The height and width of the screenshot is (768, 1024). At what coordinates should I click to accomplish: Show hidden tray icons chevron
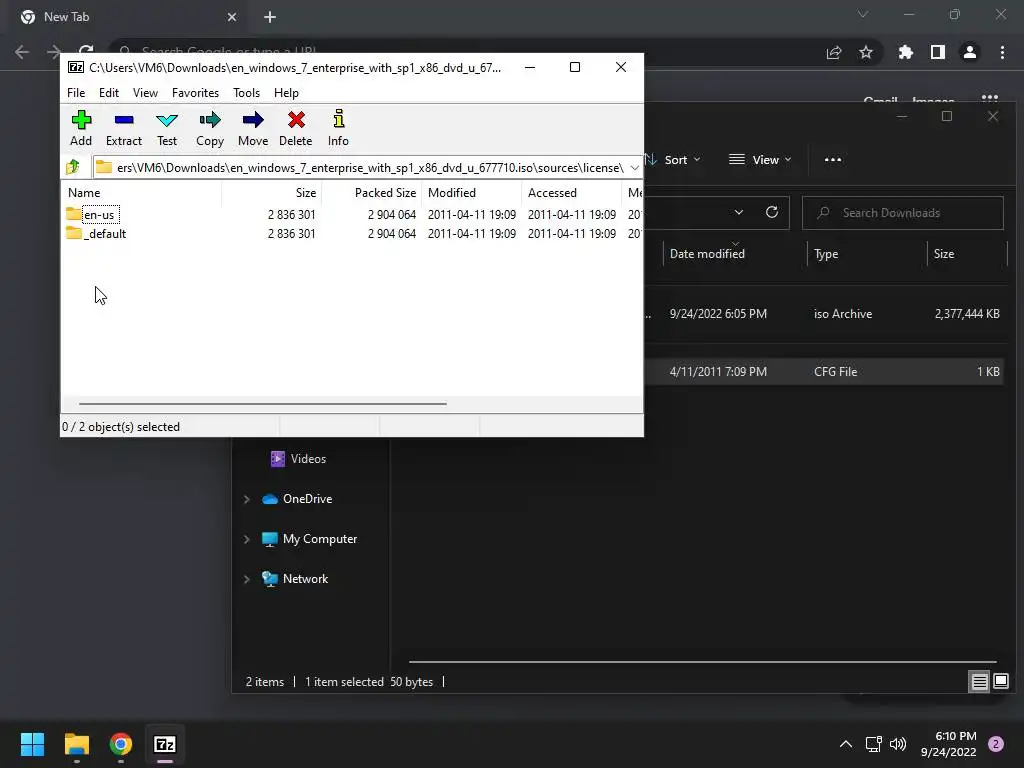coord(846,744)
